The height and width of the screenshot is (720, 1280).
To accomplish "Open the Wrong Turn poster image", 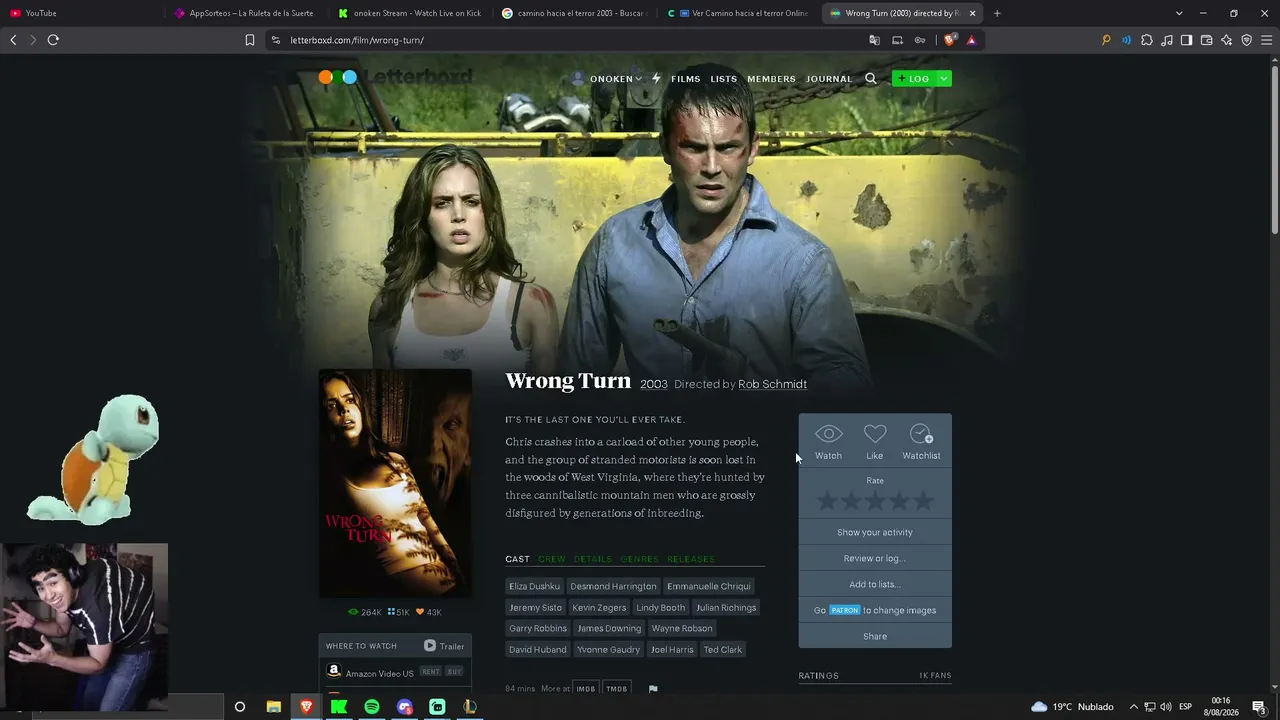I will coord(395,483).
